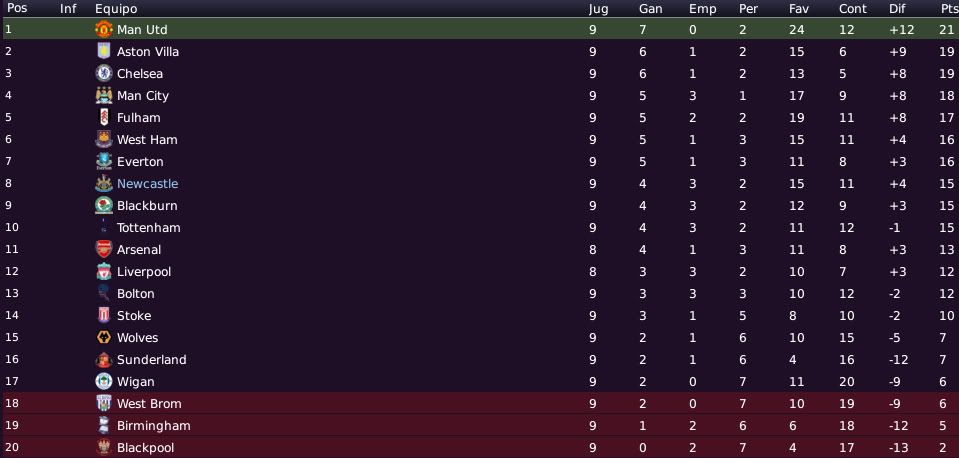Click the West Ham crest icon
Screen dimensions: 959x458
click(104, 139)
